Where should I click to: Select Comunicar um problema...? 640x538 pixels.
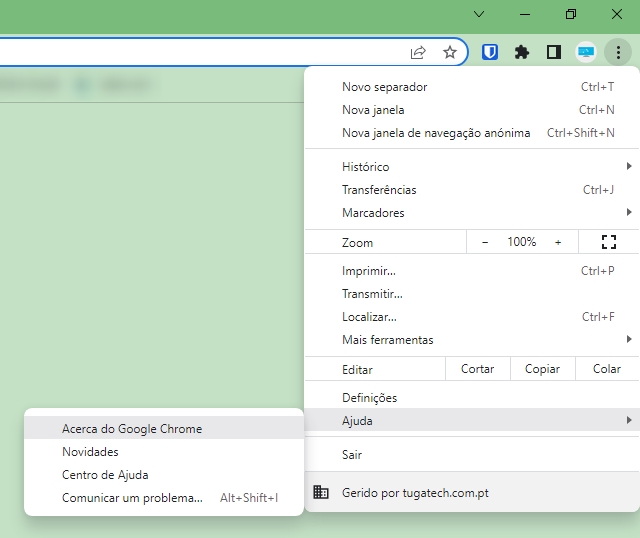(x=164, y=498)
